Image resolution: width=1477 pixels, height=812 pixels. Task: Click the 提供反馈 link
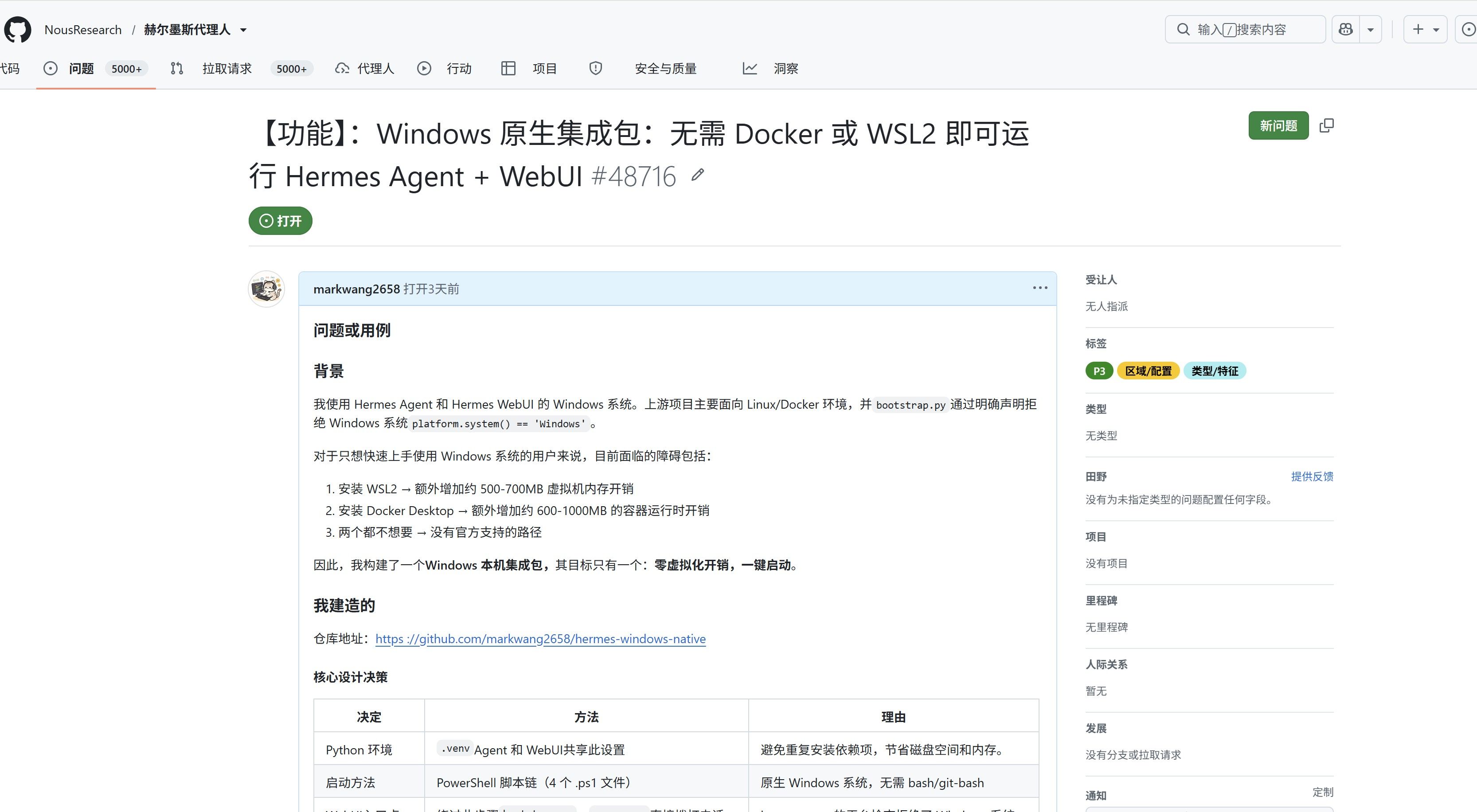tap(1312, 476)
